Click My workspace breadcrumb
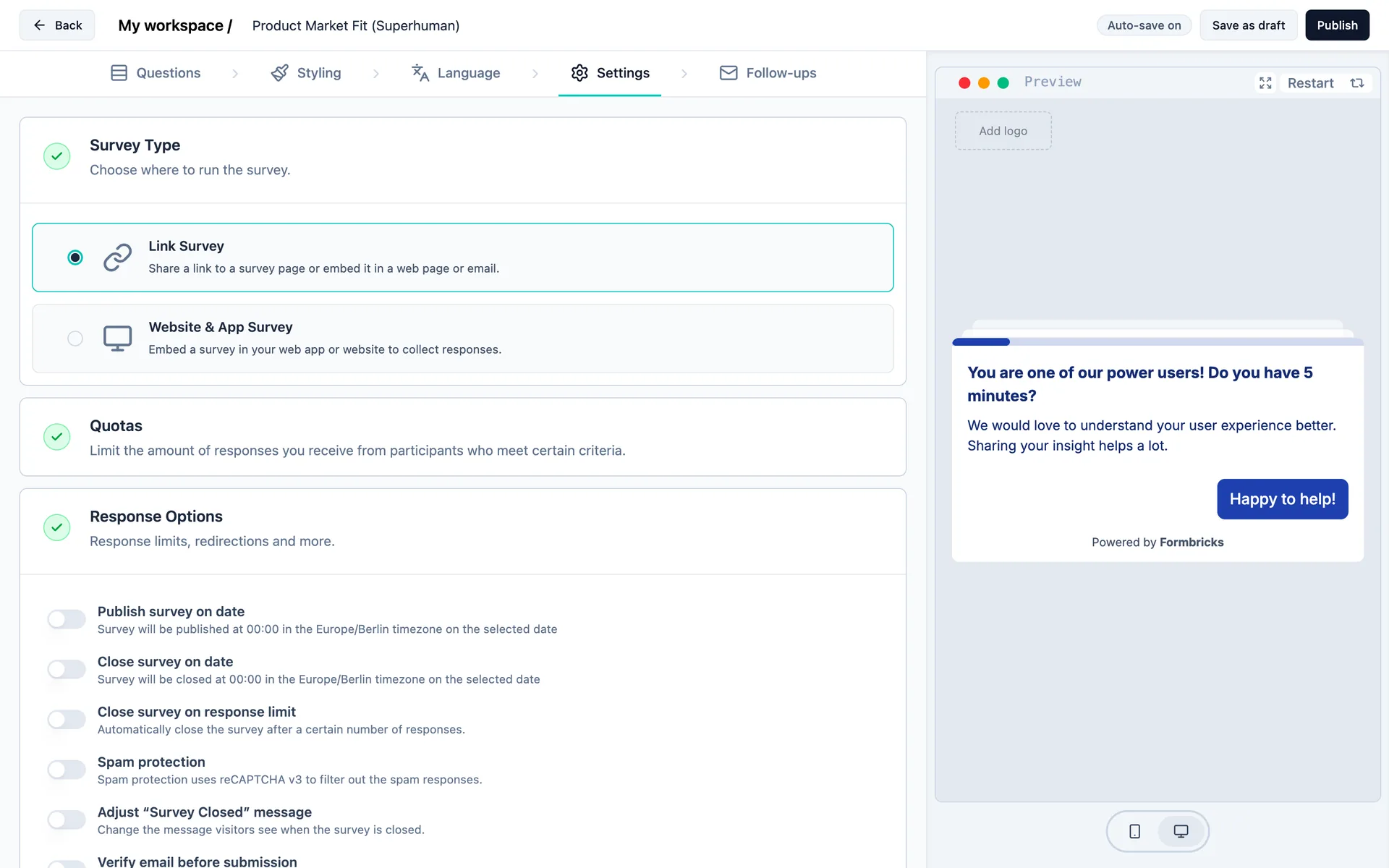The width and height of the screenshot is (1389, 868). [175, 25]
